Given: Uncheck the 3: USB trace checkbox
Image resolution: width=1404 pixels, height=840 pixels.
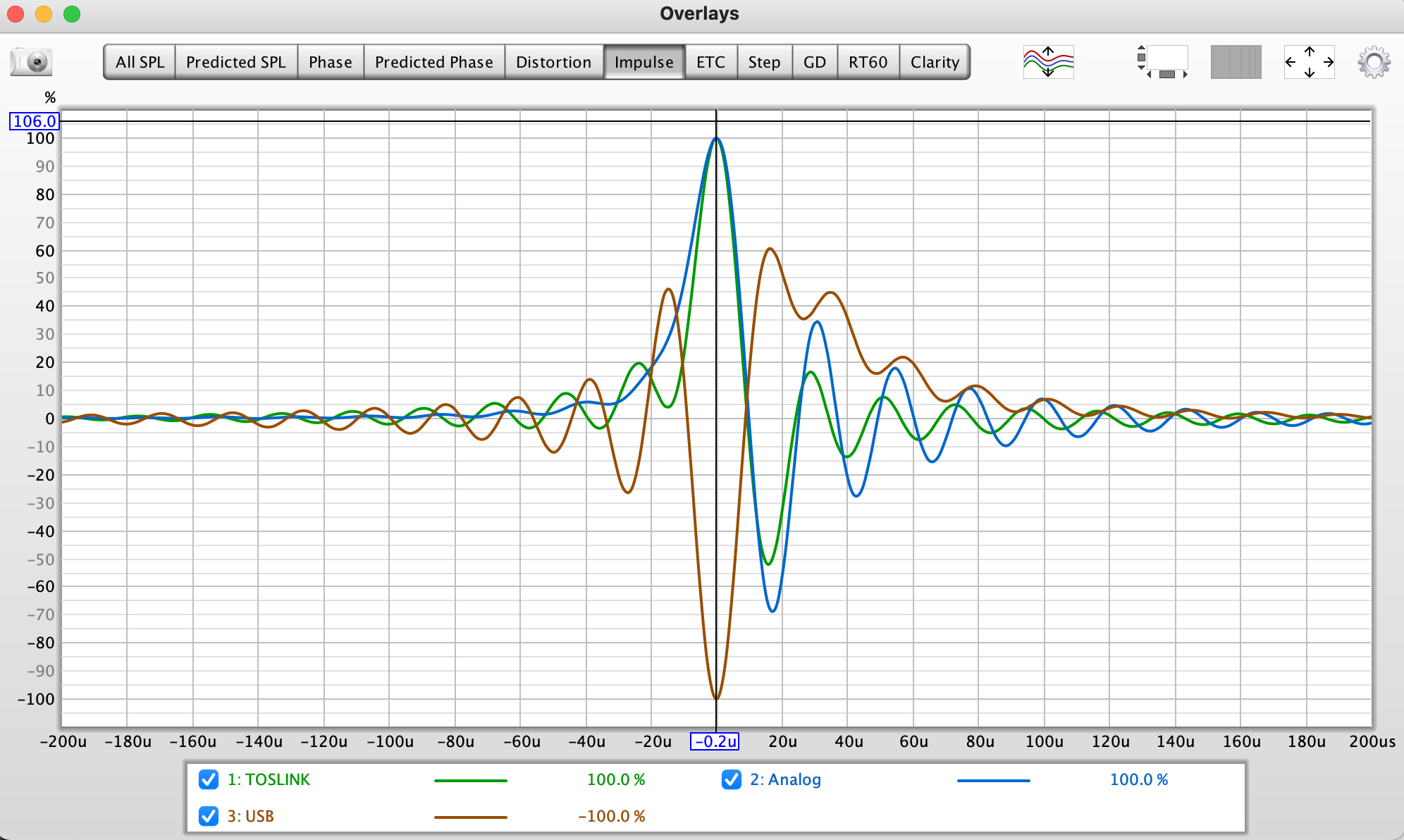Looking at the screenshot, I should [209, 816].
